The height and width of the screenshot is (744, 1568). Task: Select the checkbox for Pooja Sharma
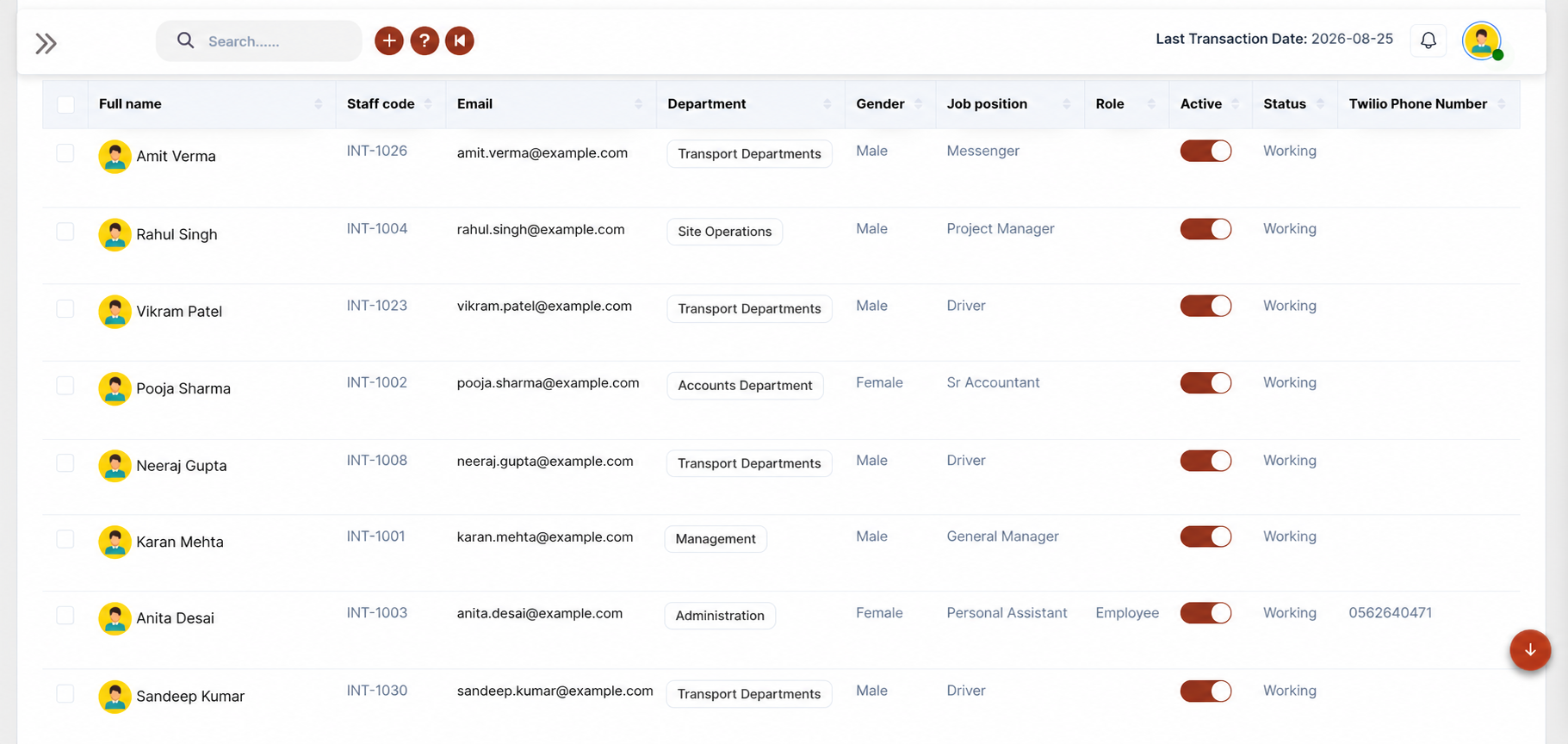pyautogui.click(x=65, y=385)
